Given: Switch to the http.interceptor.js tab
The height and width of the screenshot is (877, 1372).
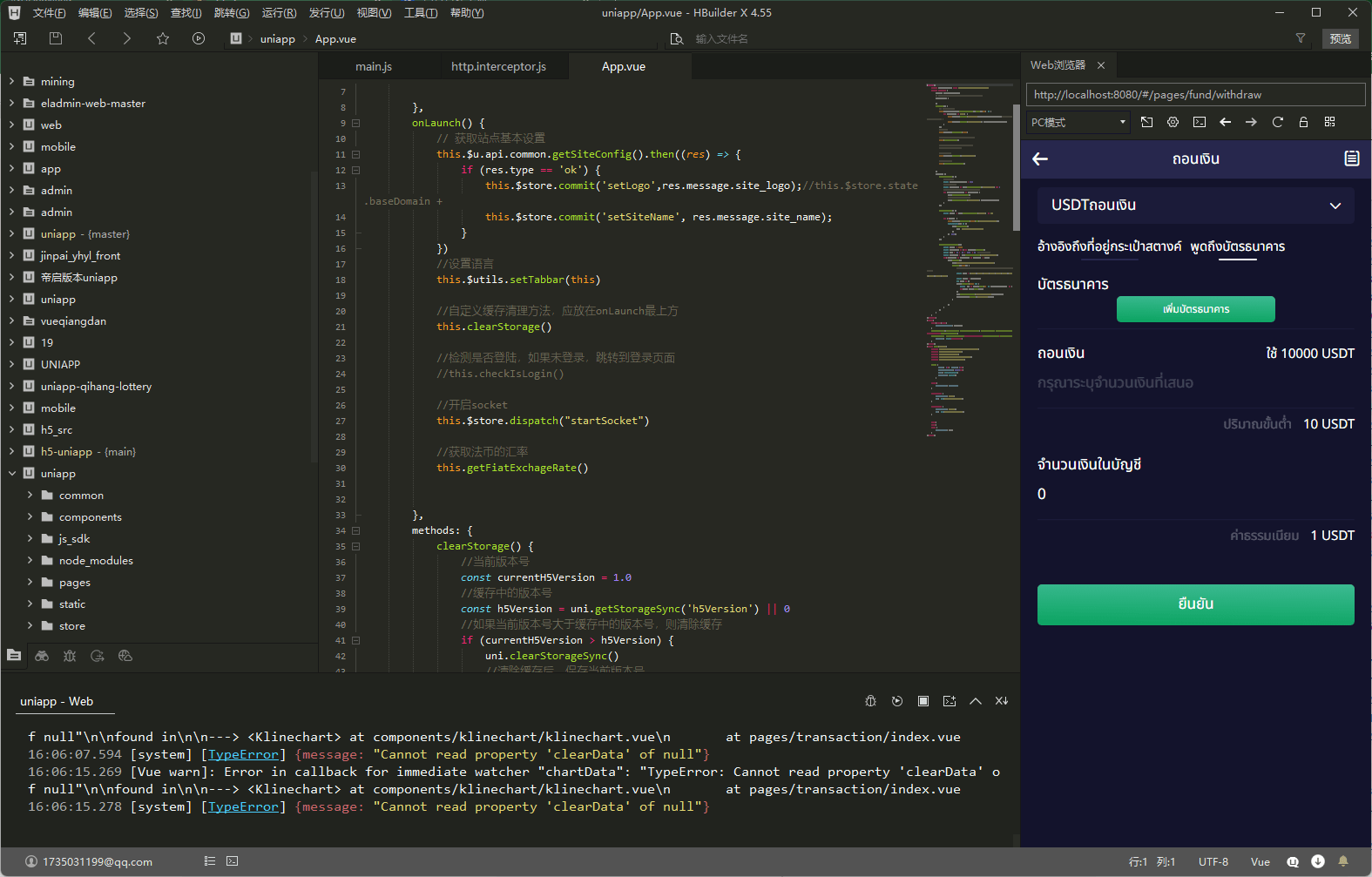Looking at the screenshot, I should point(498,66).
